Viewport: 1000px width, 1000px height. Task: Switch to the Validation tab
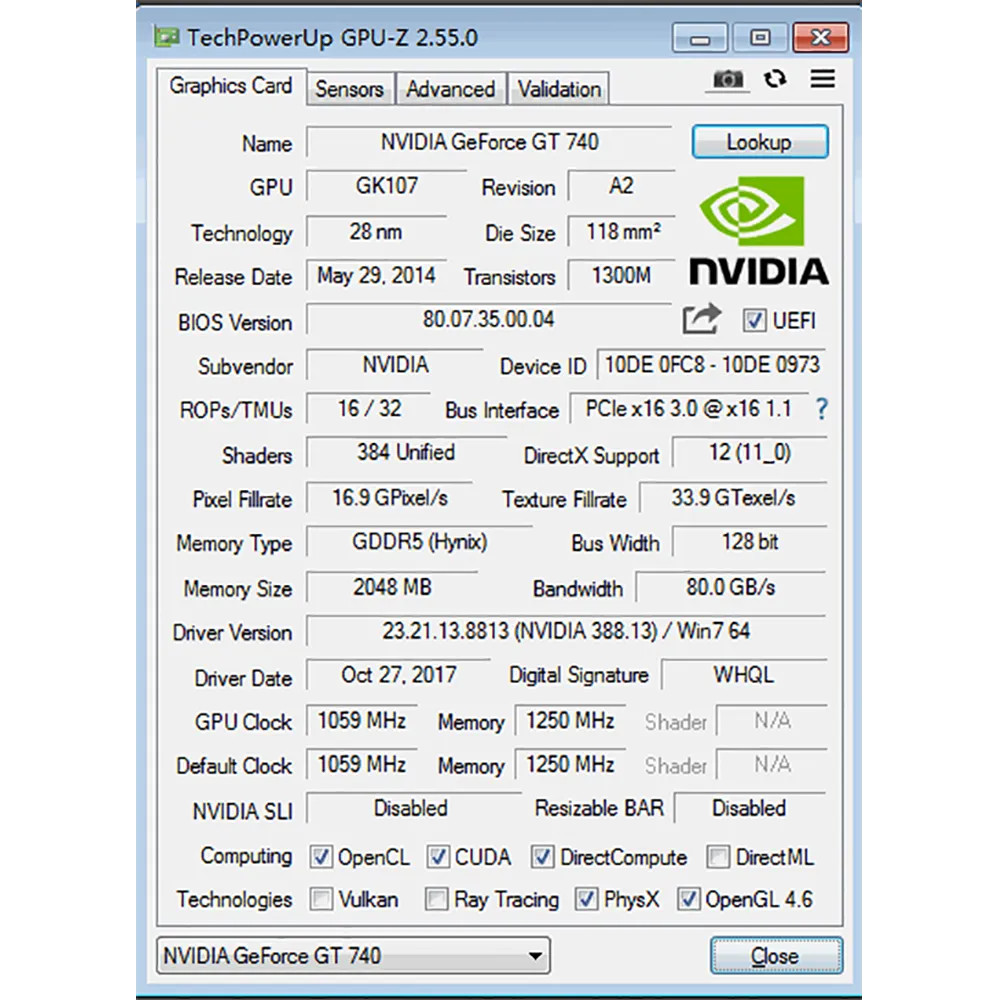pyautogui.click(x=559, y=89)
